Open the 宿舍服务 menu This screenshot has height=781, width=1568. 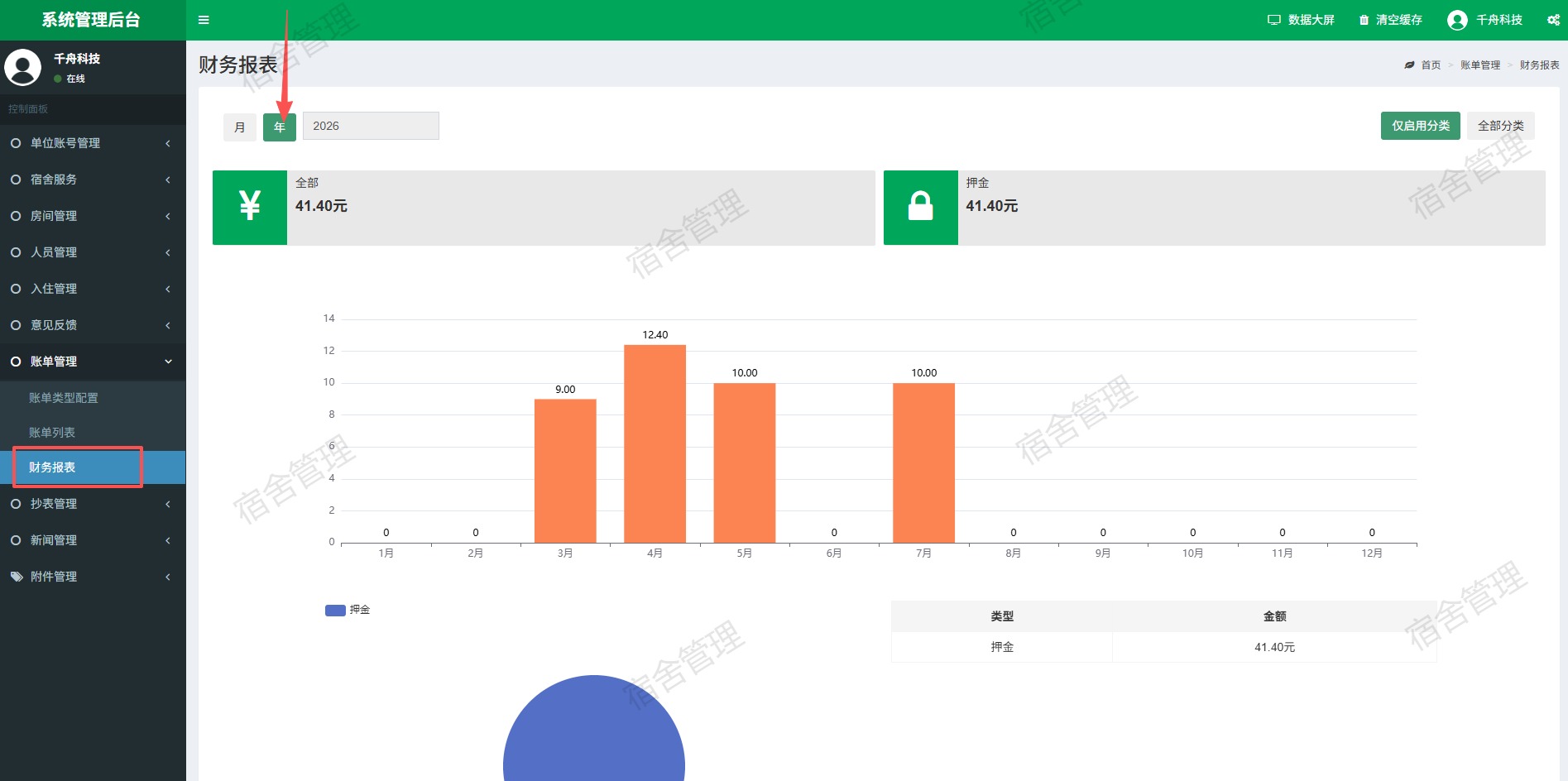[93, 180]
